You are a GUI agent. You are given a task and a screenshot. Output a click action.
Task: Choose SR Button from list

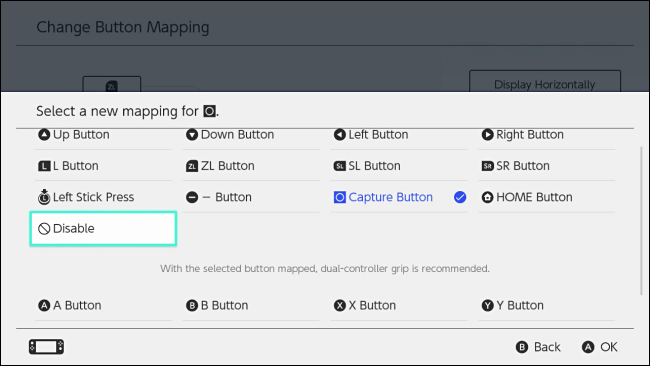point(546,166)
